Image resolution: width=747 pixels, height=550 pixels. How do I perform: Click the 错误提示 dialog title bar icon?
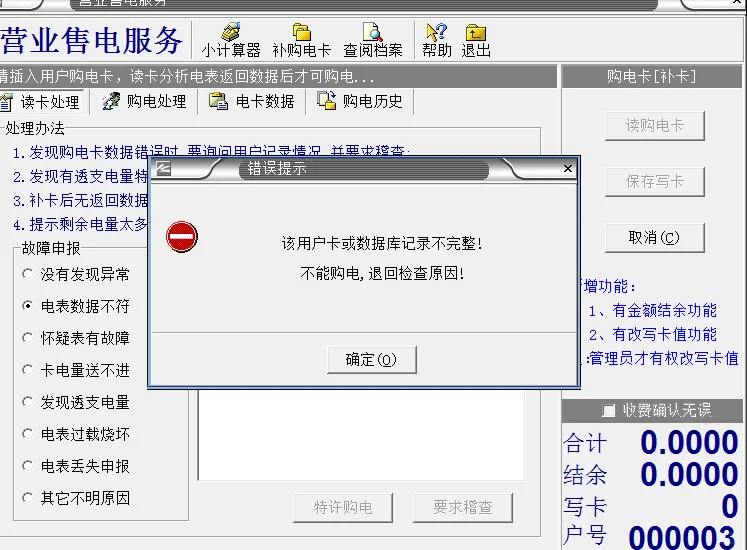[164, 168]
